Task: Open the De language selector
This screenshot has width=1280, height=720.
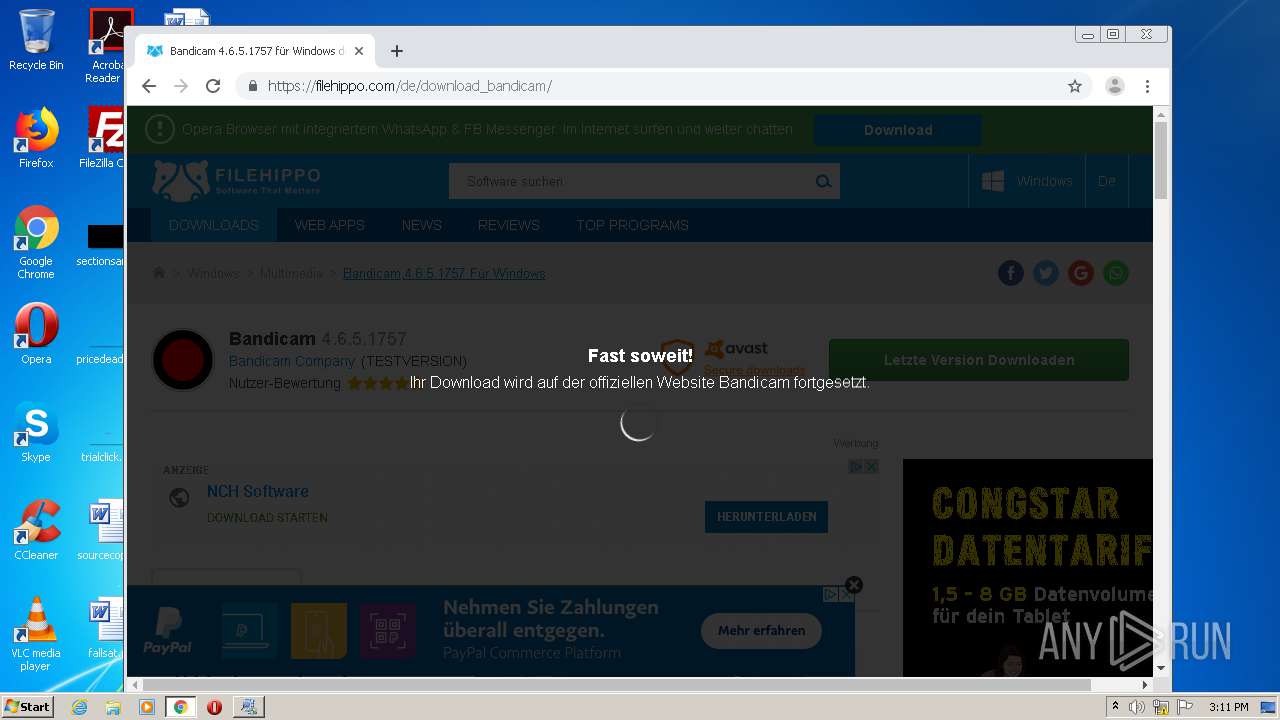Action: [x=1107, y=181]
